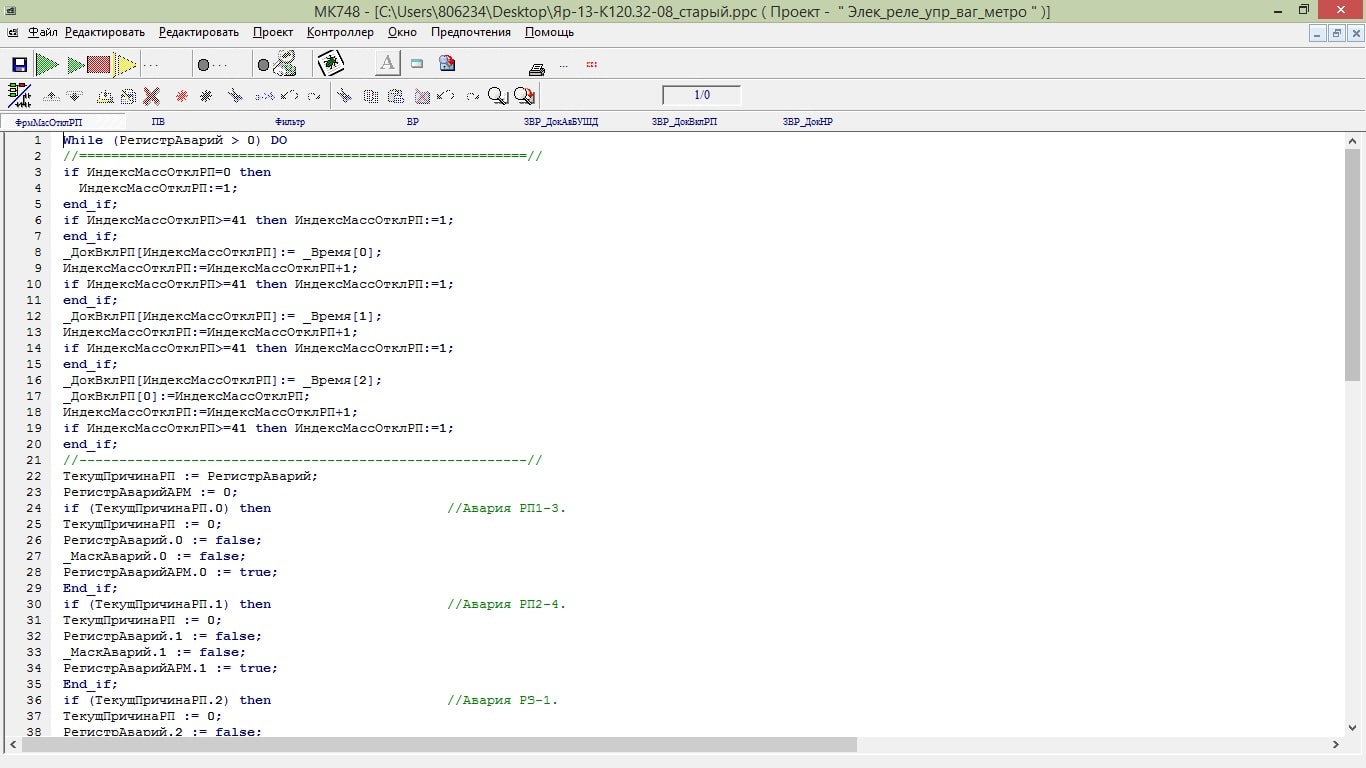This screenshot has width=1366, height=768.
Task: Switch to the ЗВР_ДокВклРП tab
Action: [684, 122]
